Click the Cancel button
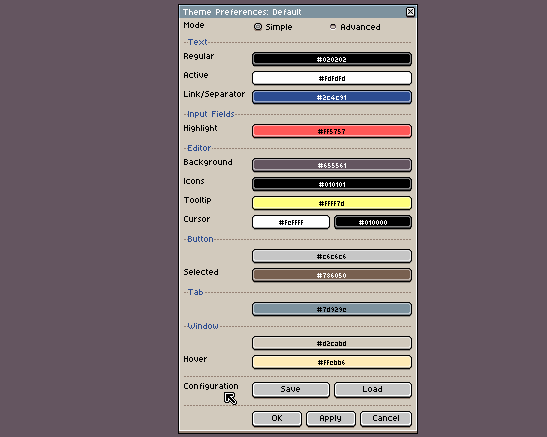This screenshot has height=437, width=547. 386,419
